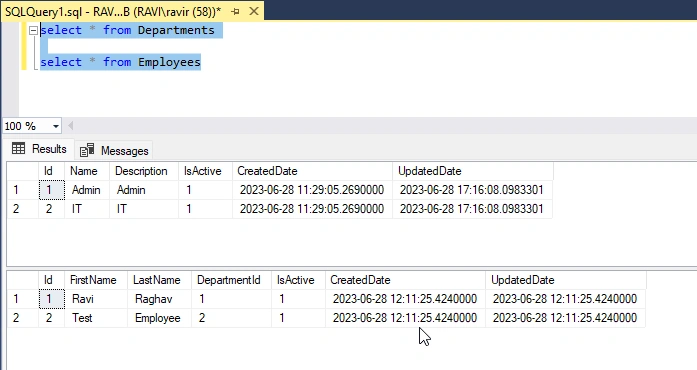The image size is (697, 370).
Task: Click the Id cell of the Ravi row
Action: 52,299
